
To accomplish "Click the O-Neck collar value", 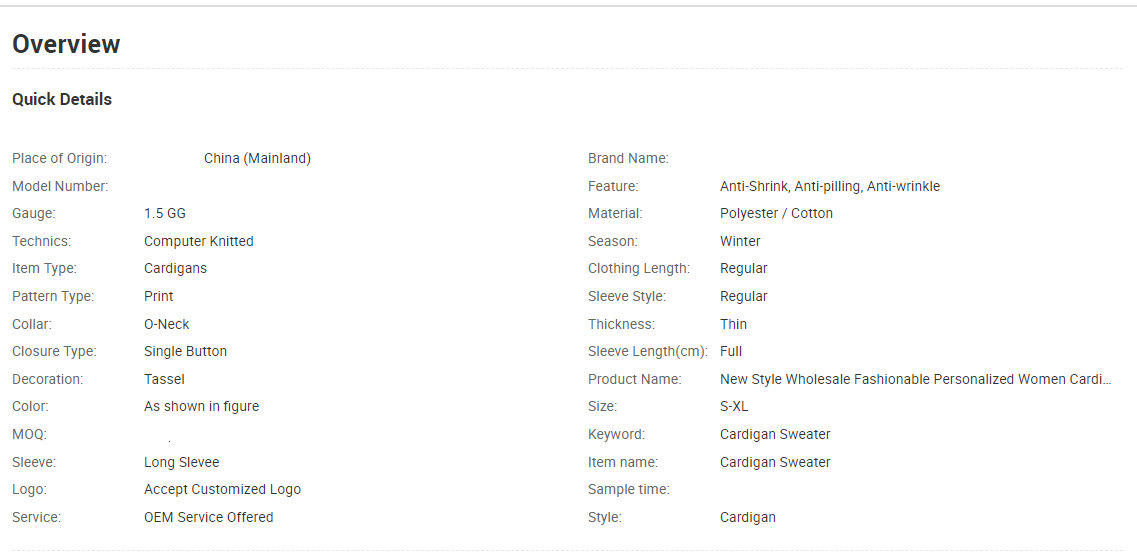I will tap(167, 324).
